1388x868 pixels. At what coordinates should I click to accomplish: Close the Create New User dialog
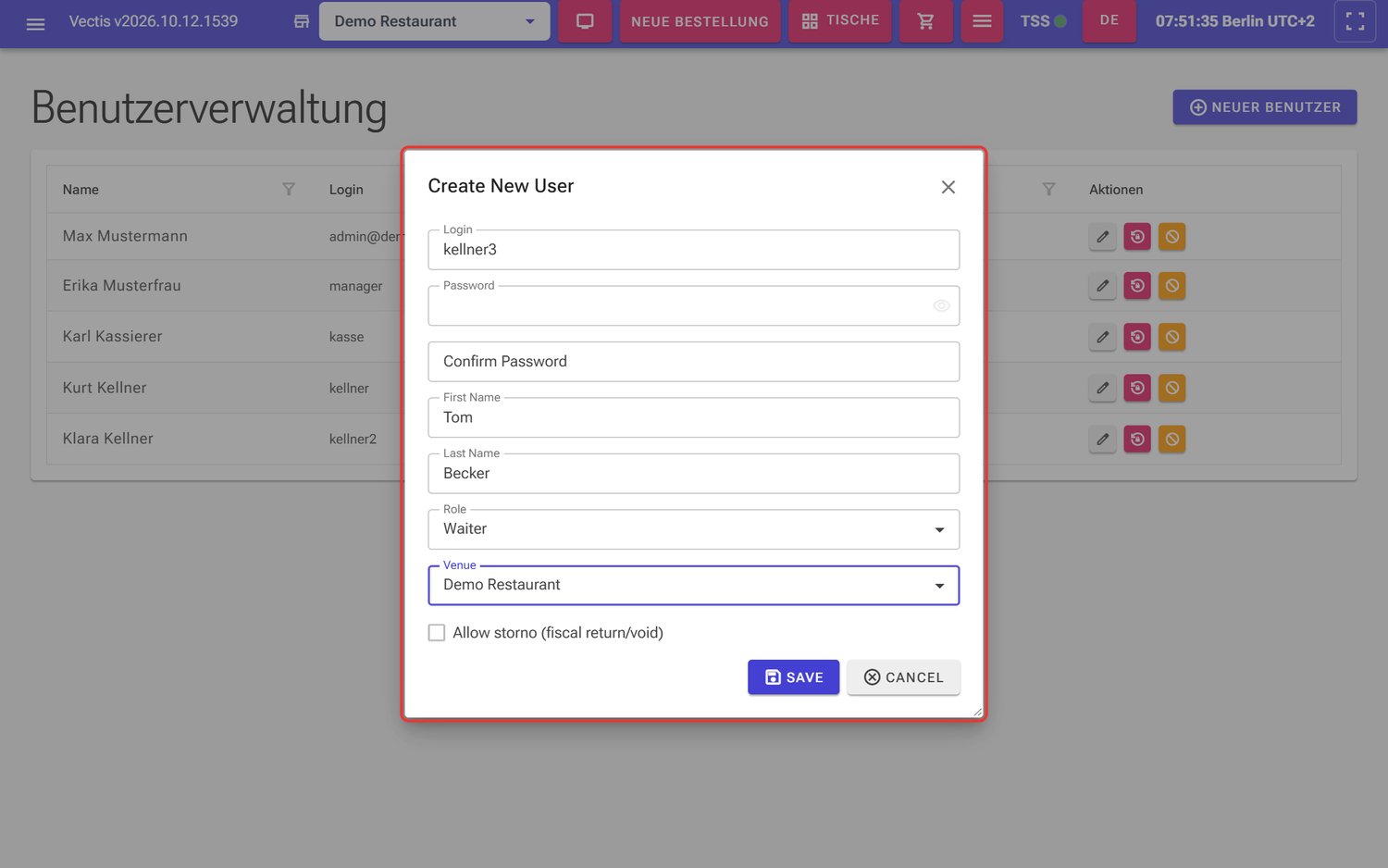(948, 187)
